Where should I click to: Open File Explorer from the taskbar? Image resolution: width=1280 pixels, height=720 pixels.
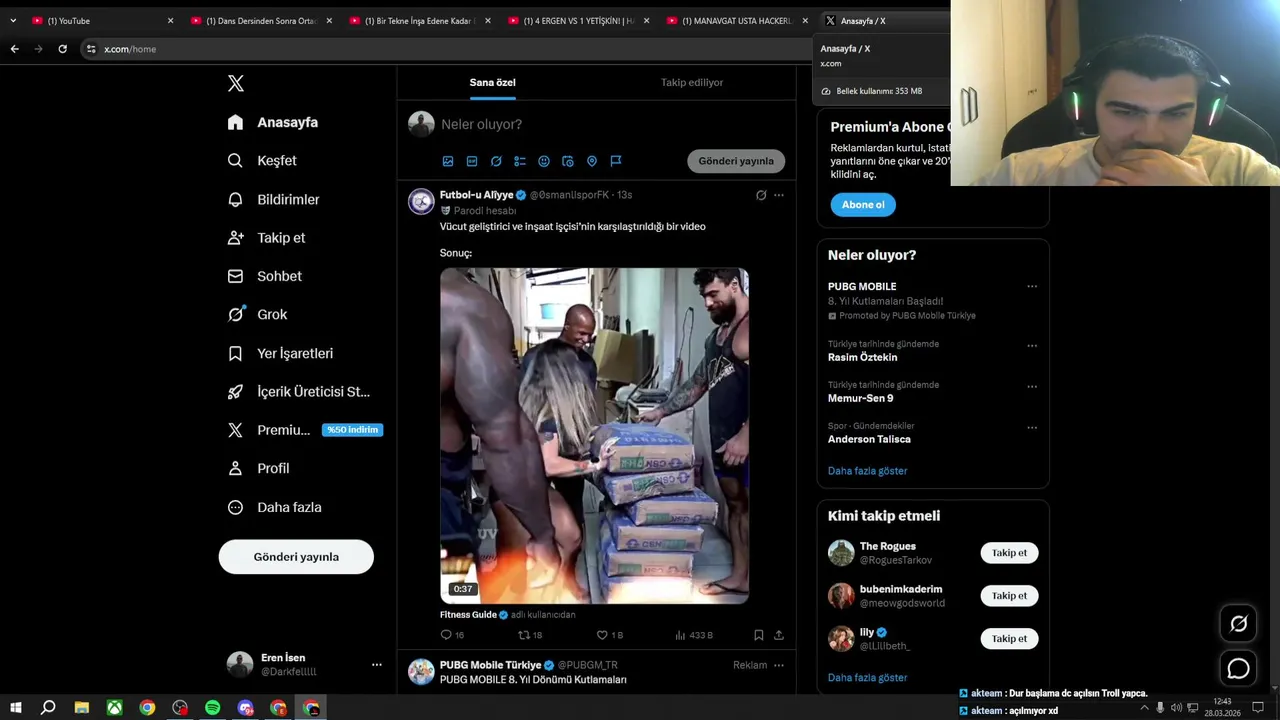coord(82,708)
